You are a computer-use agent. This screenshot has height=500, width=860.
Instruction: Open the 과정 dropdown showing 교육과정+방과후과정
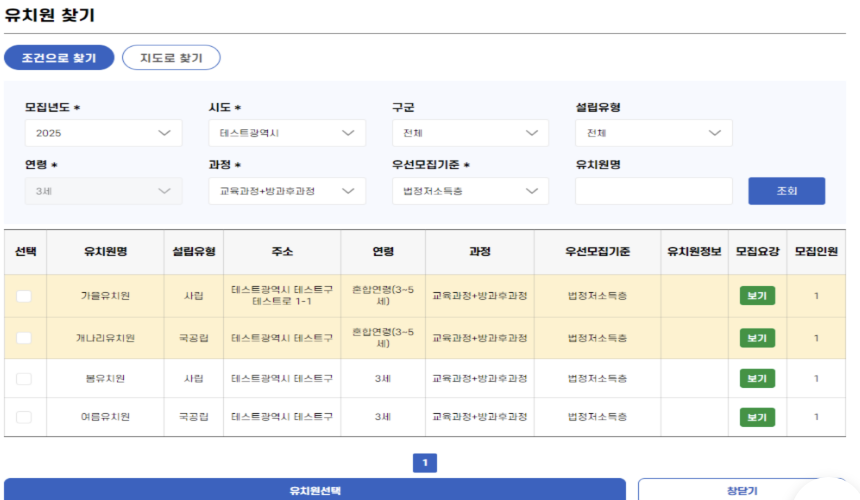(287, 191)
